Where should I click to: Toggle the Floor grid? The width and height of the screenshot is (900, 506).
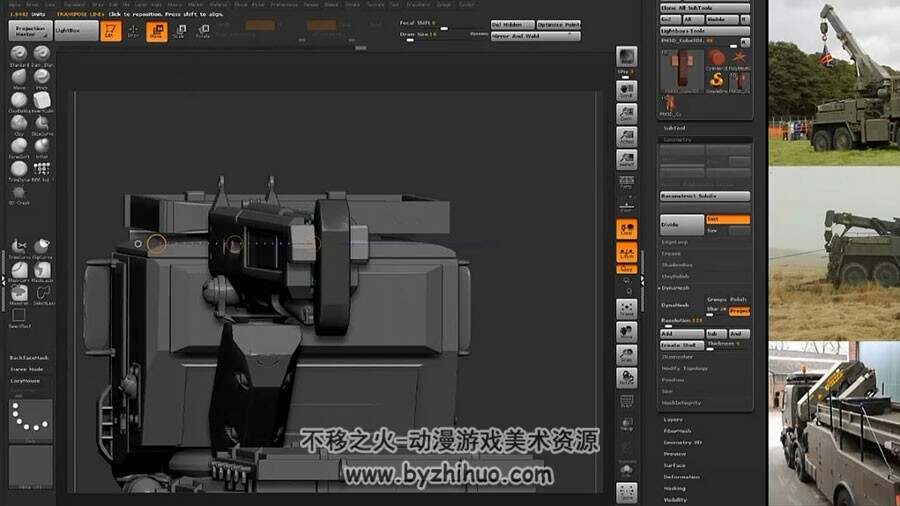coord(626,205)
